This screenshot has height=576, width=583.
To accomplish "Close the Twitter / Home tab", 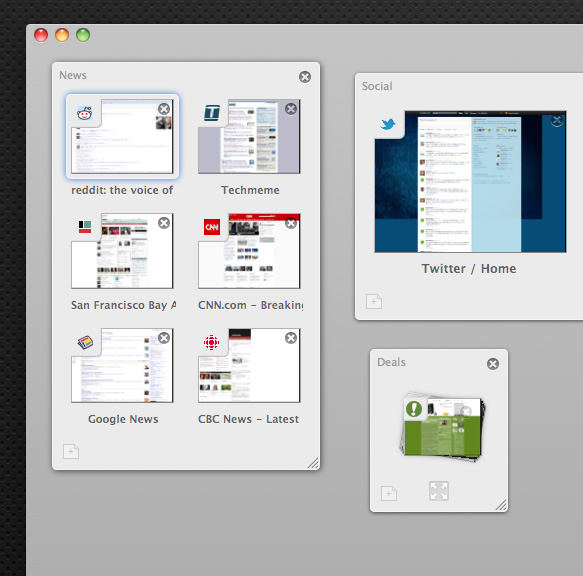I will point(557,120).
